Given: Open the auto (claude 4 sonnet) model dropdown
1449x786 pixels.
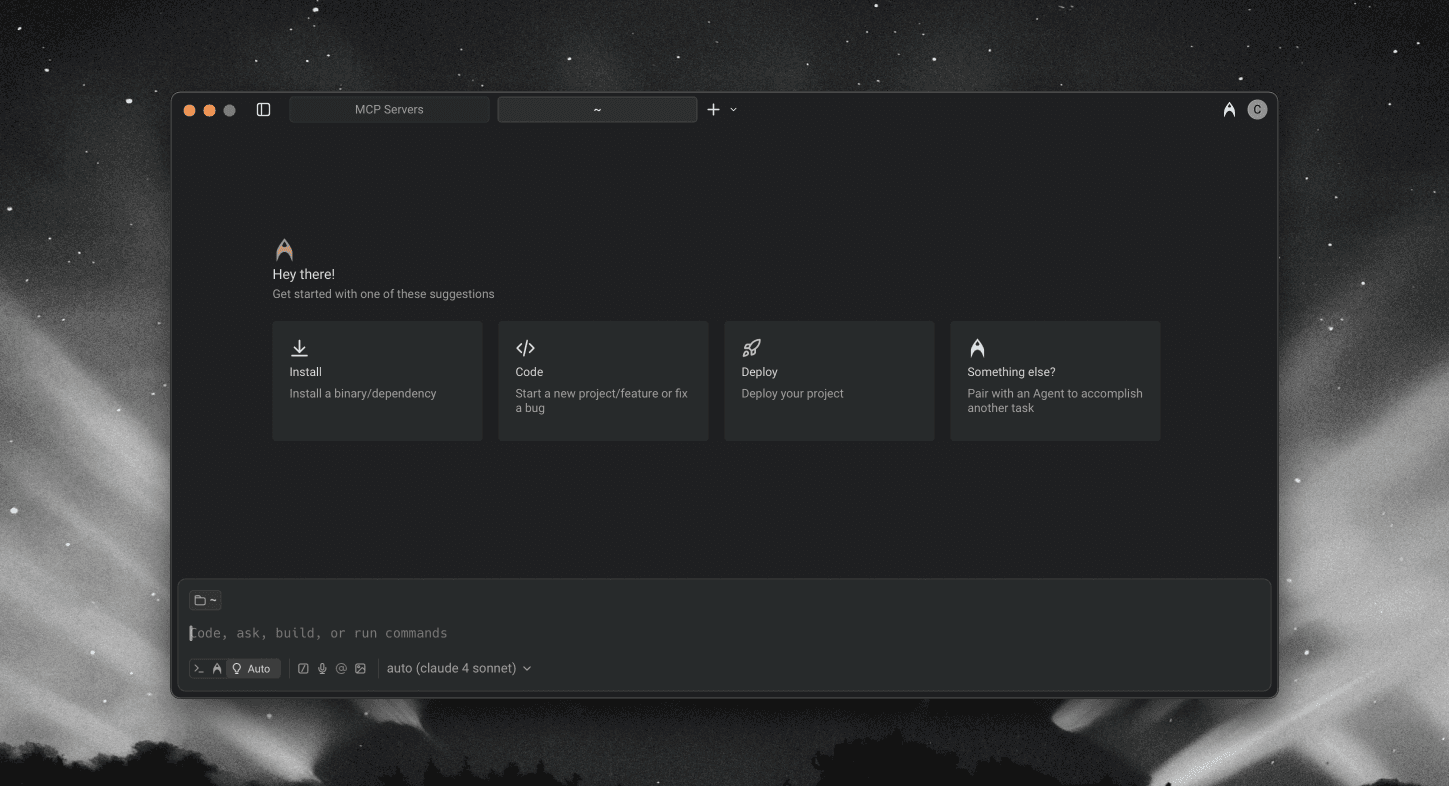Looking at the screenshot, I should point(459,669).
